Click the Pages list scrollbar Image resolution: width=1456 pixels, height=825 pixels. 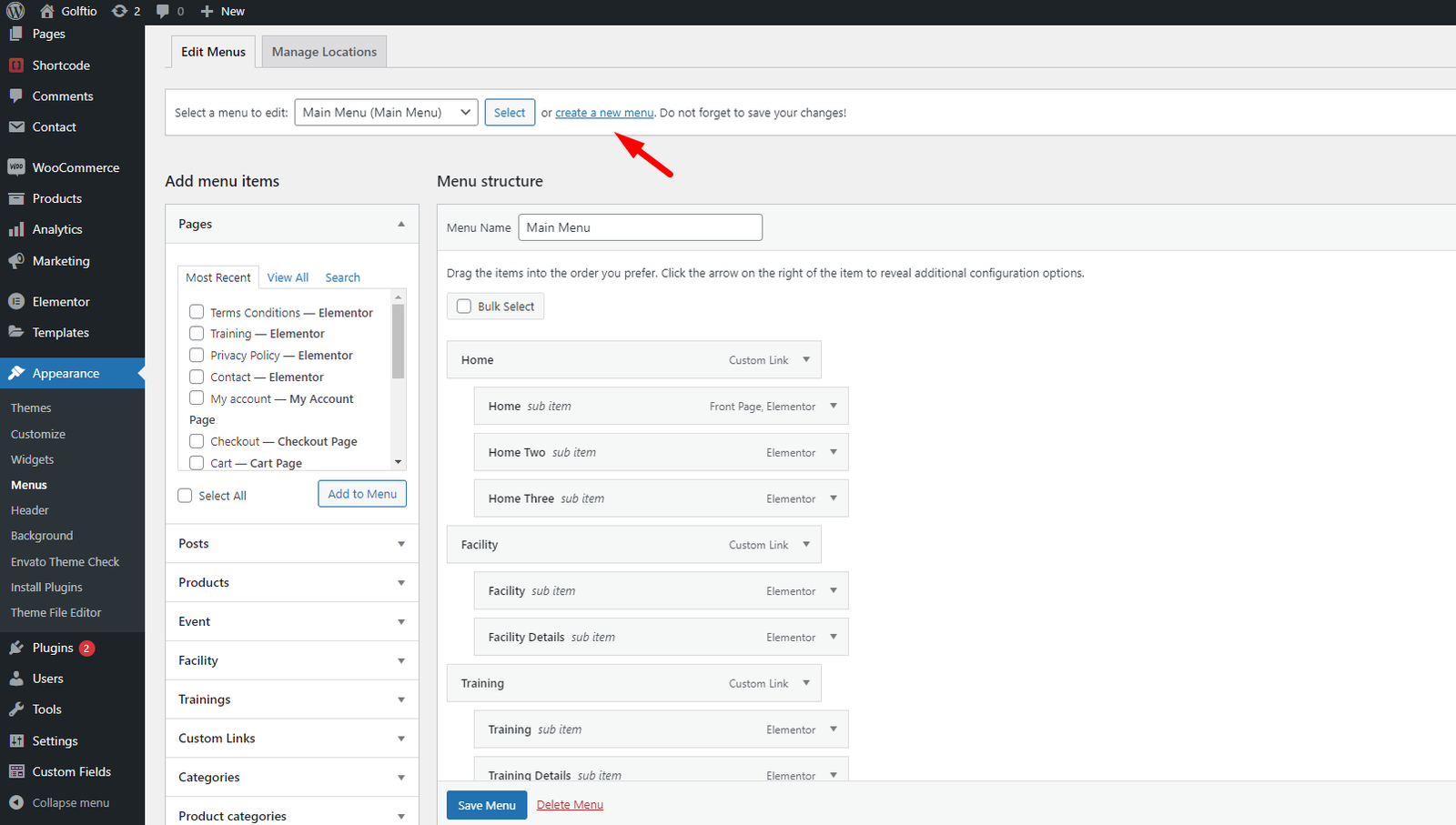point(398,341)
